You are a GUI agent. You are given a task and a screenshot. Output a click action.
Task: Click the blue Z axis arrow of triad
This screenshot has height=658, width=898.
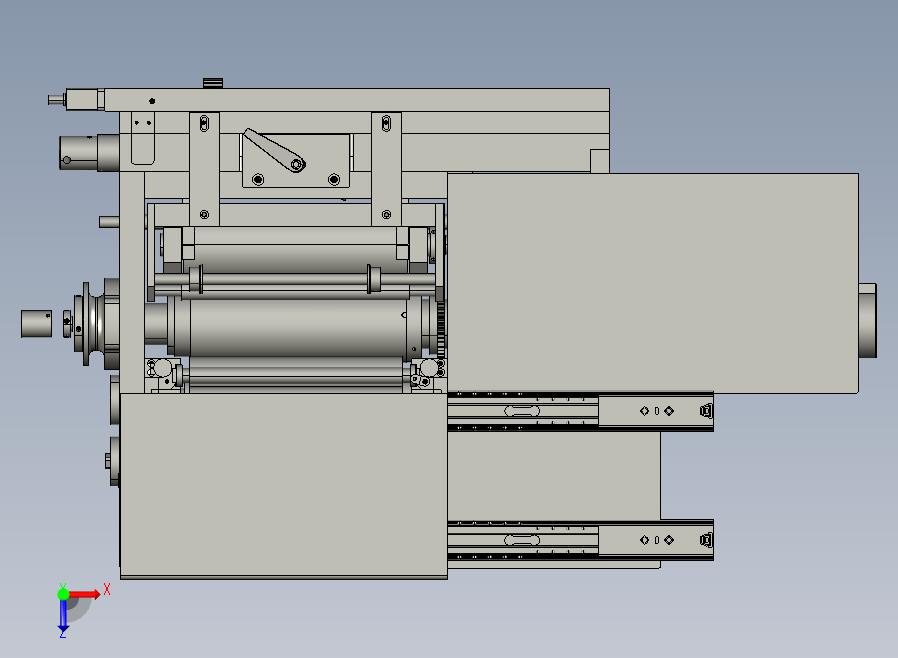[x=63, y=615]
